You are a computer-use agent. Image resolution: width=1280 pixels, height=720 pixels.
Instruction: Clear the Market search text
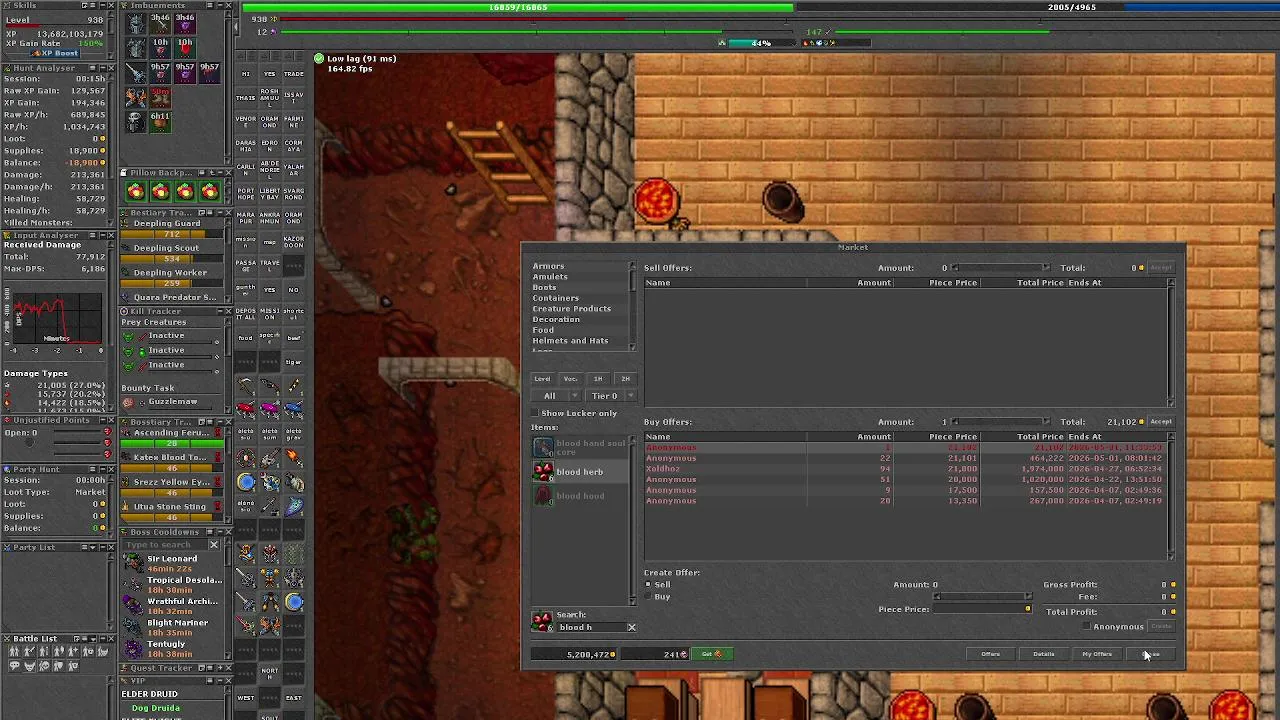631,628
